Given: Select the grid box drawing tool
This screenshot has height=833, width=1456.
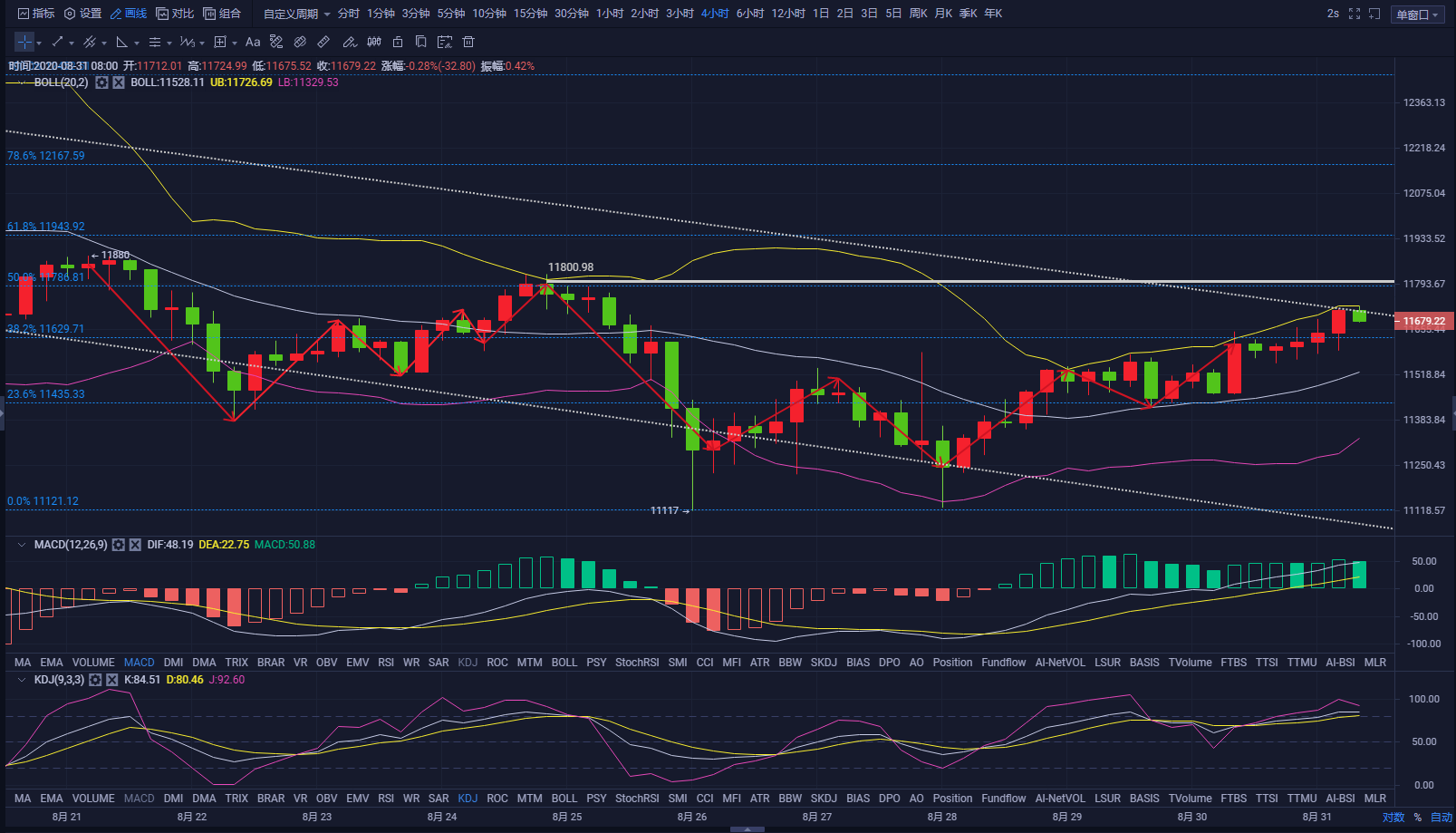Looking at the screenshot, I should point(220,42).
